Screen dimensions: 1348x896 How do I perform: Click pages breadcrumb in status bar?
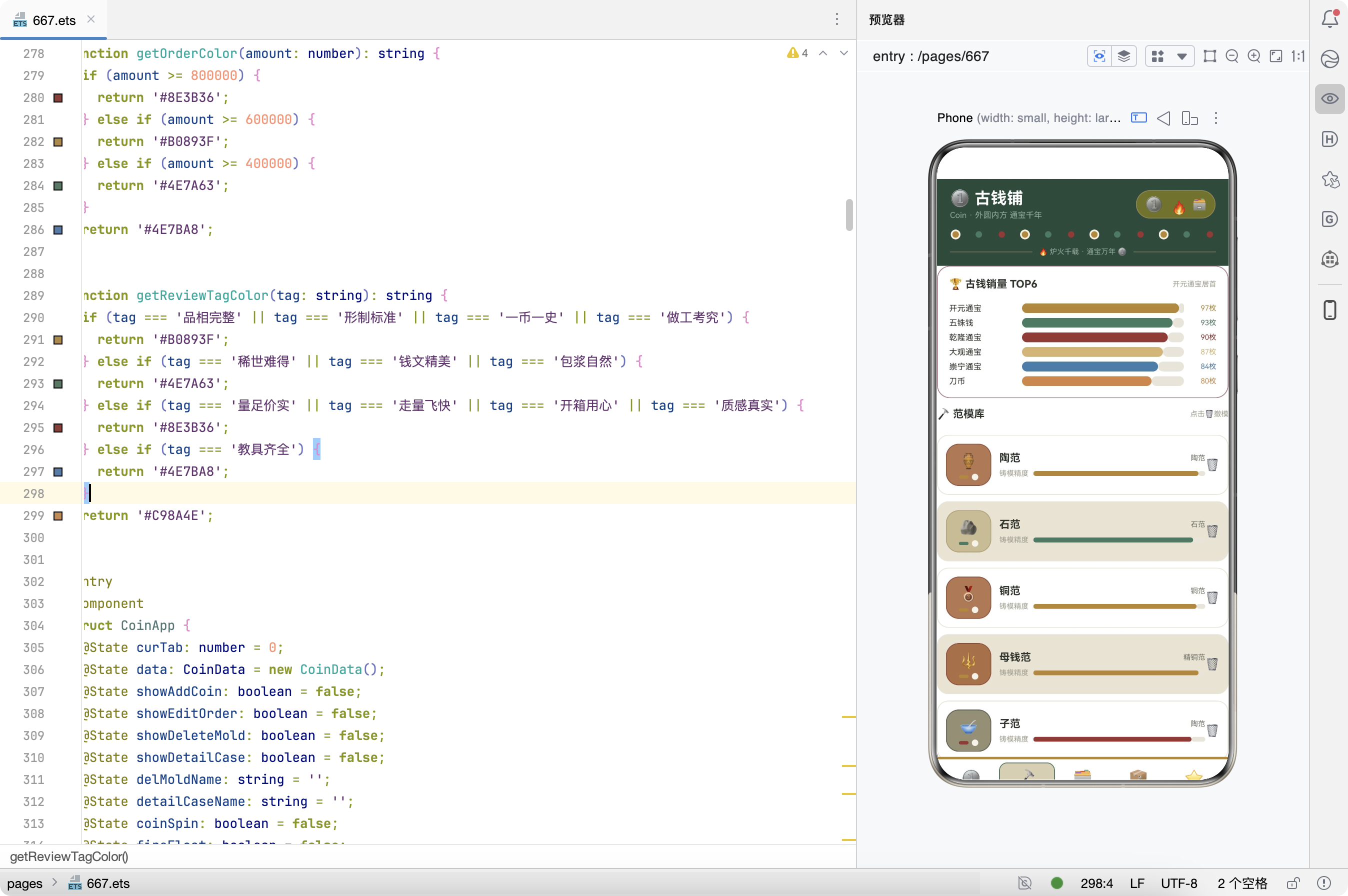[x=24, y=883]
